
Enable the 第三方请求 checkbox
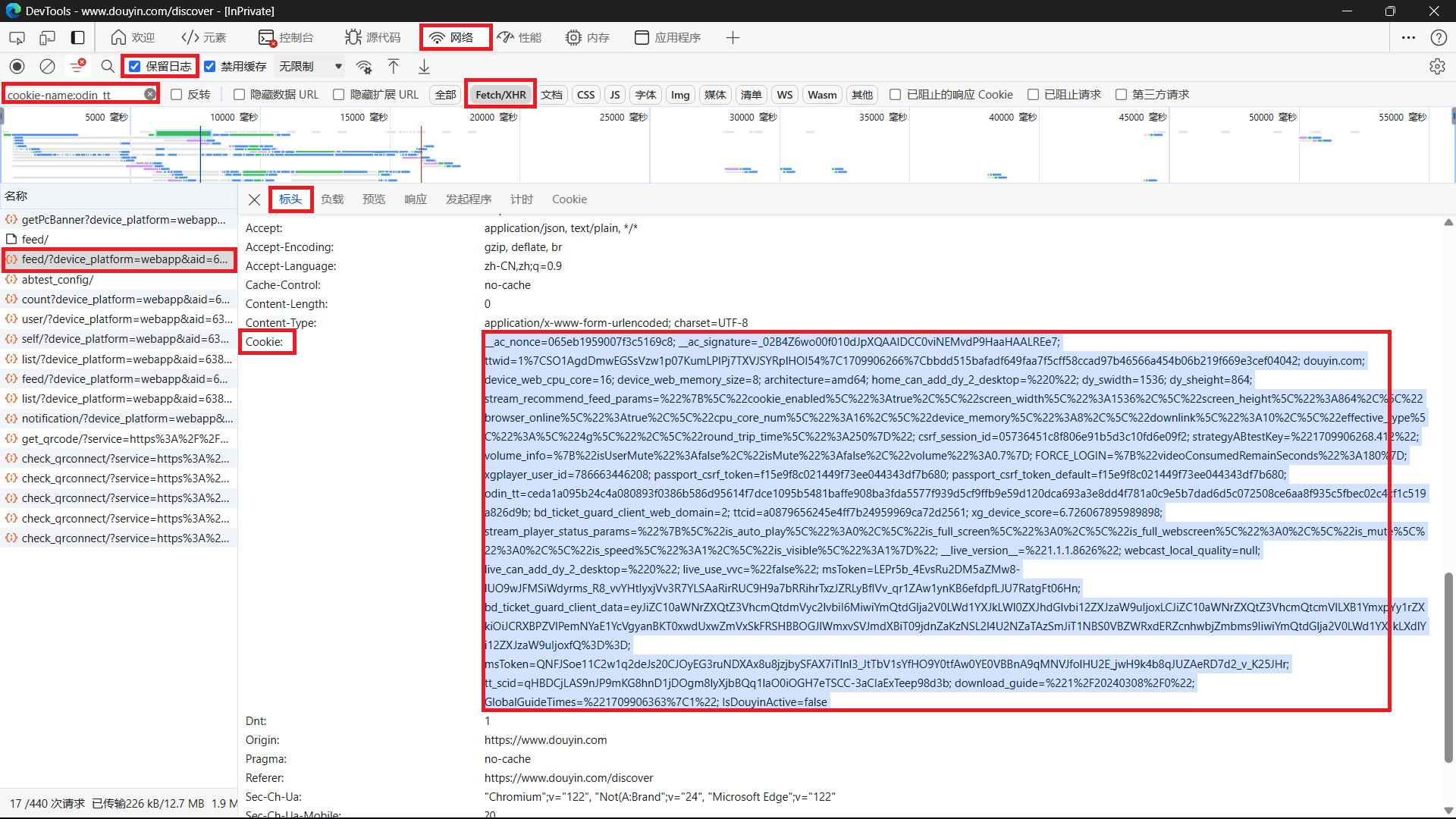pyautogui.click(x=1121, y=95)
